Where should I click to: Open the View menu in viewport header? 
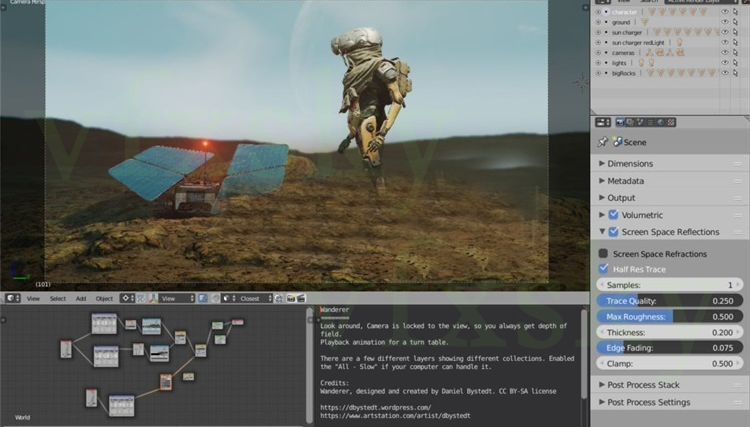33,298
